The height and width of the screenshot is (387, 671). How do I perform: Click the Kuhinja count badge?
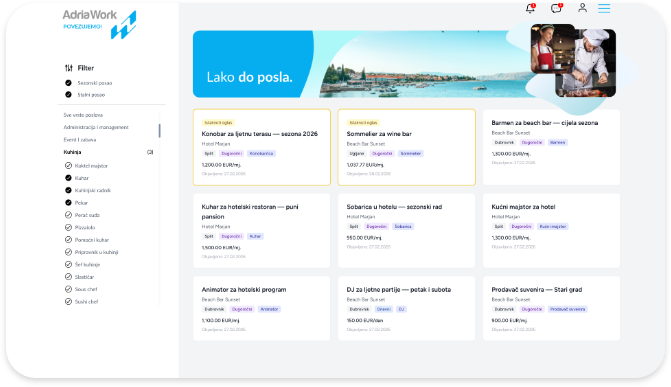pyautogui.click(x=150, y=152)
